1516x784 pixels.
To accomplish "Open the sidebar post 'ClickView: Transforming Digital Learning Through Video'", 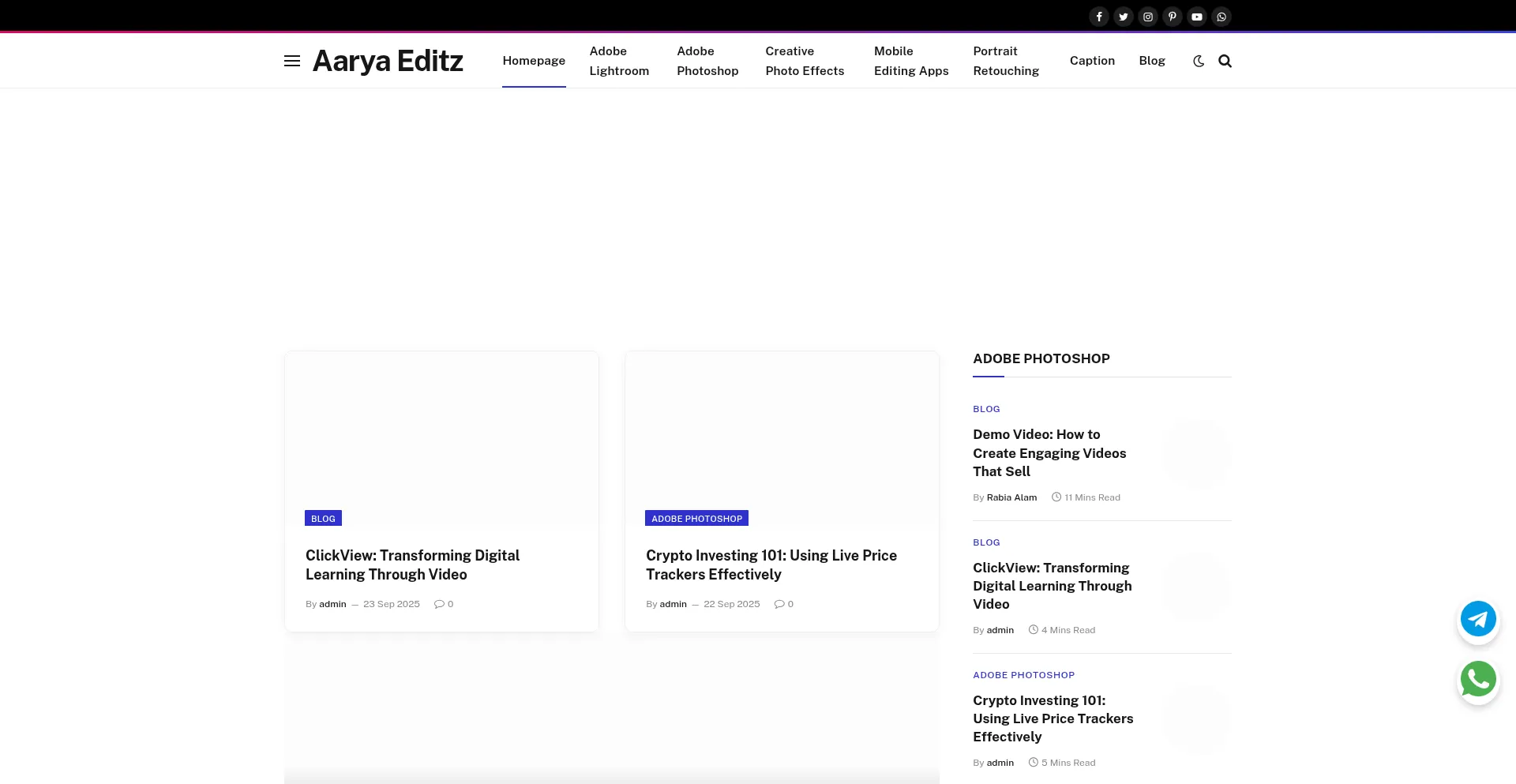I will coord(1052,586).
